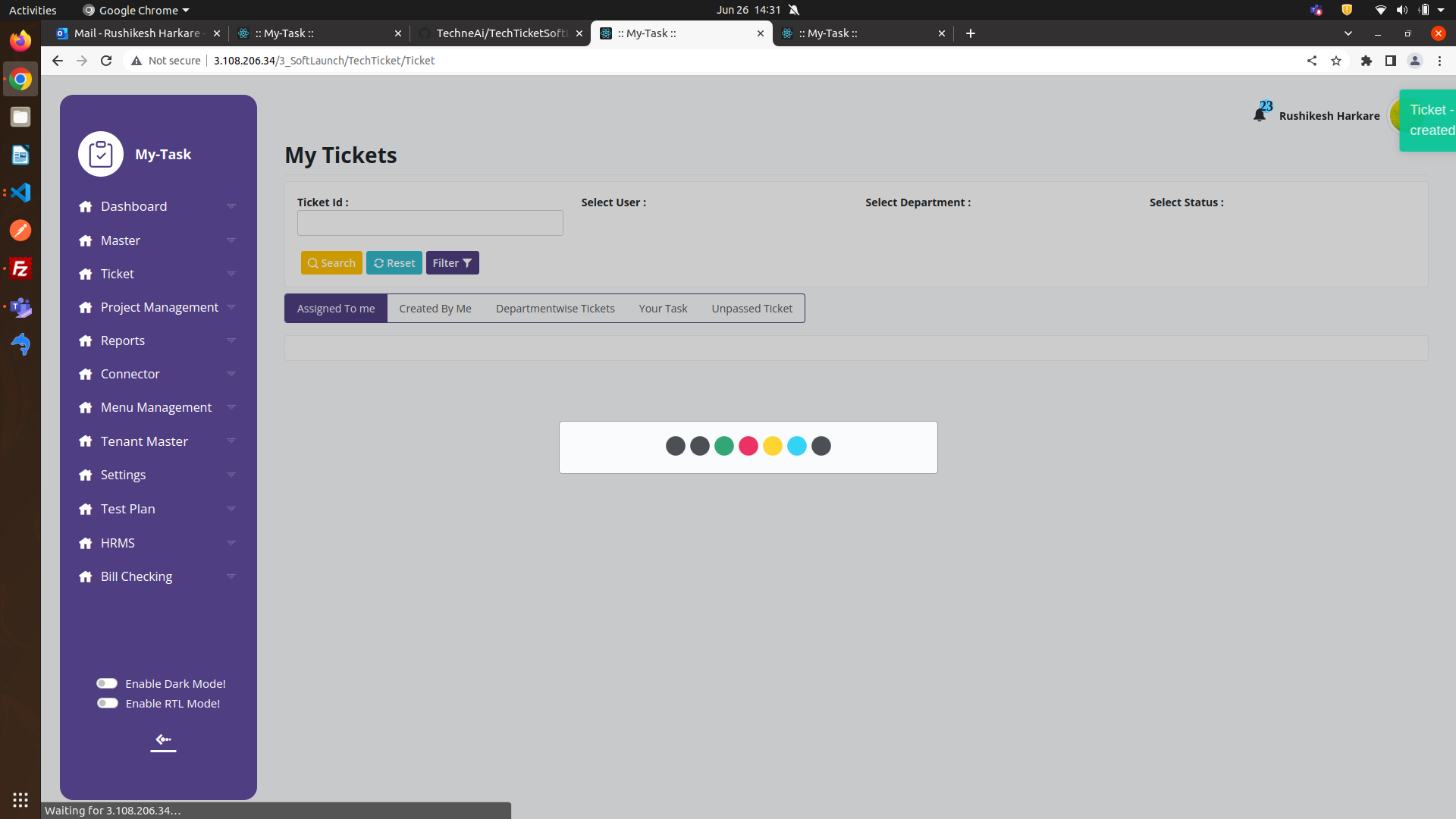Click the Ticket Id input field
Viewport: 1456px width, 819px height.
coord(430,223)
